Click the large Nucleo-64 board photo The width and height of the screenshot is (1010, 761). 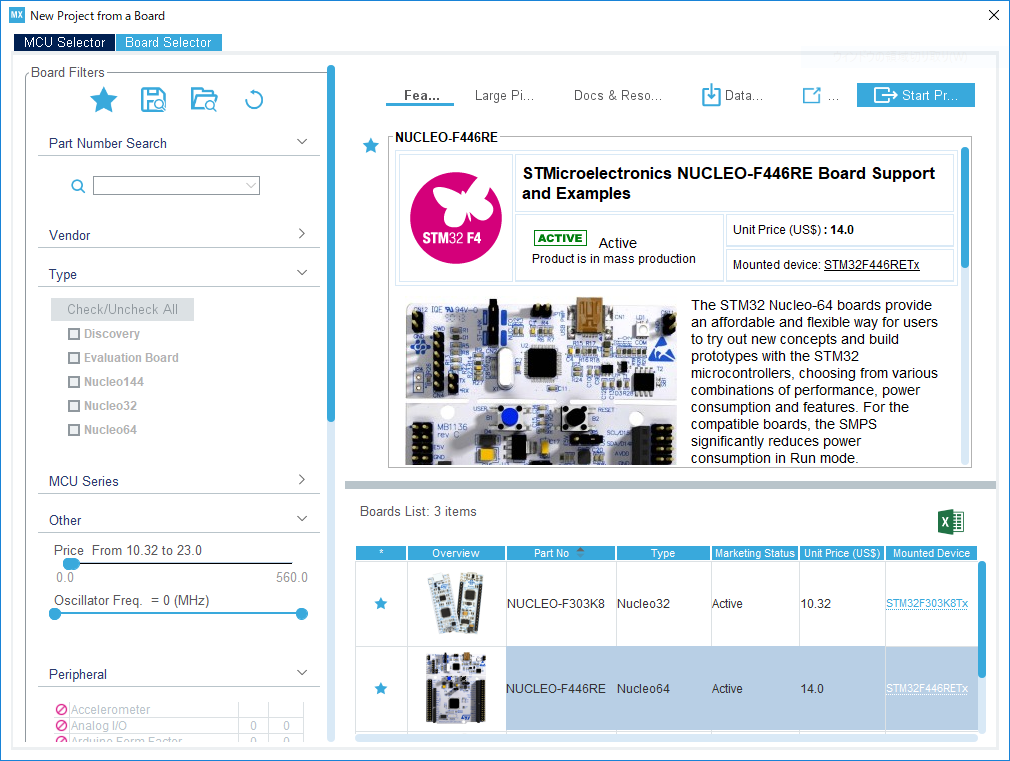(541, 381)
